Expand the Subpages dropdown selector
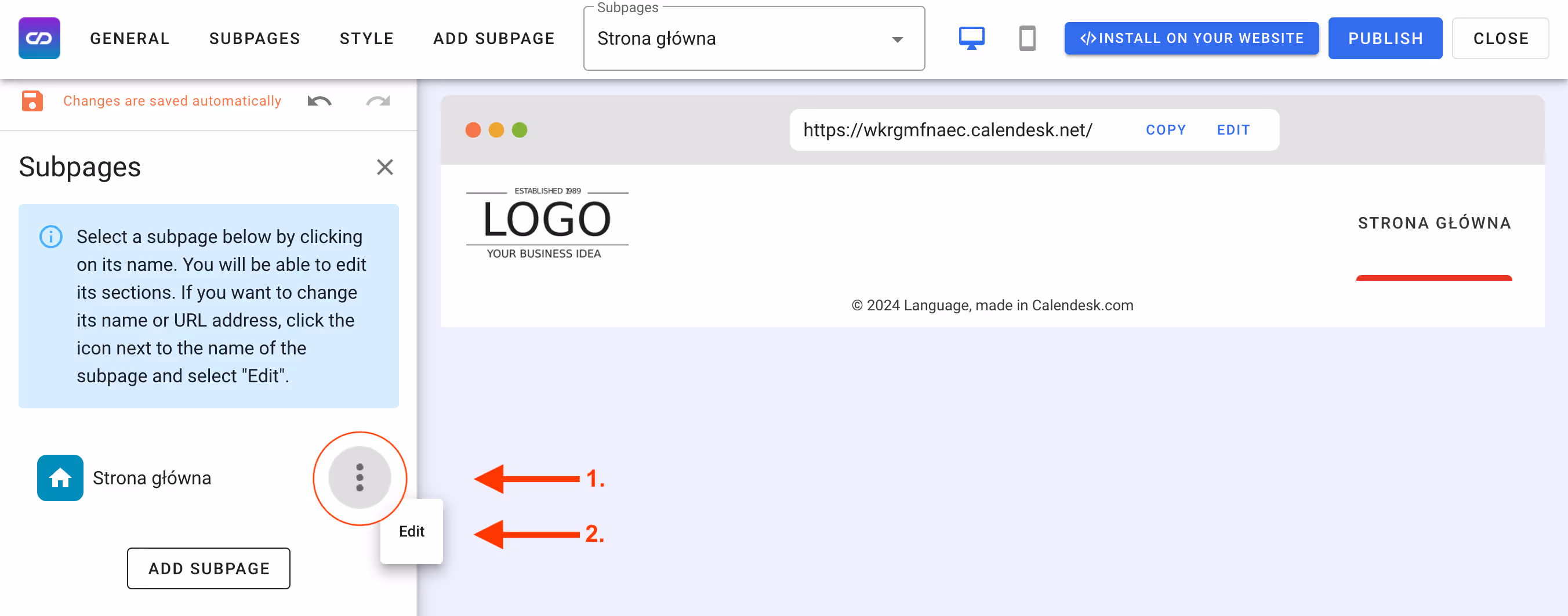 click(x=754, y=38)
